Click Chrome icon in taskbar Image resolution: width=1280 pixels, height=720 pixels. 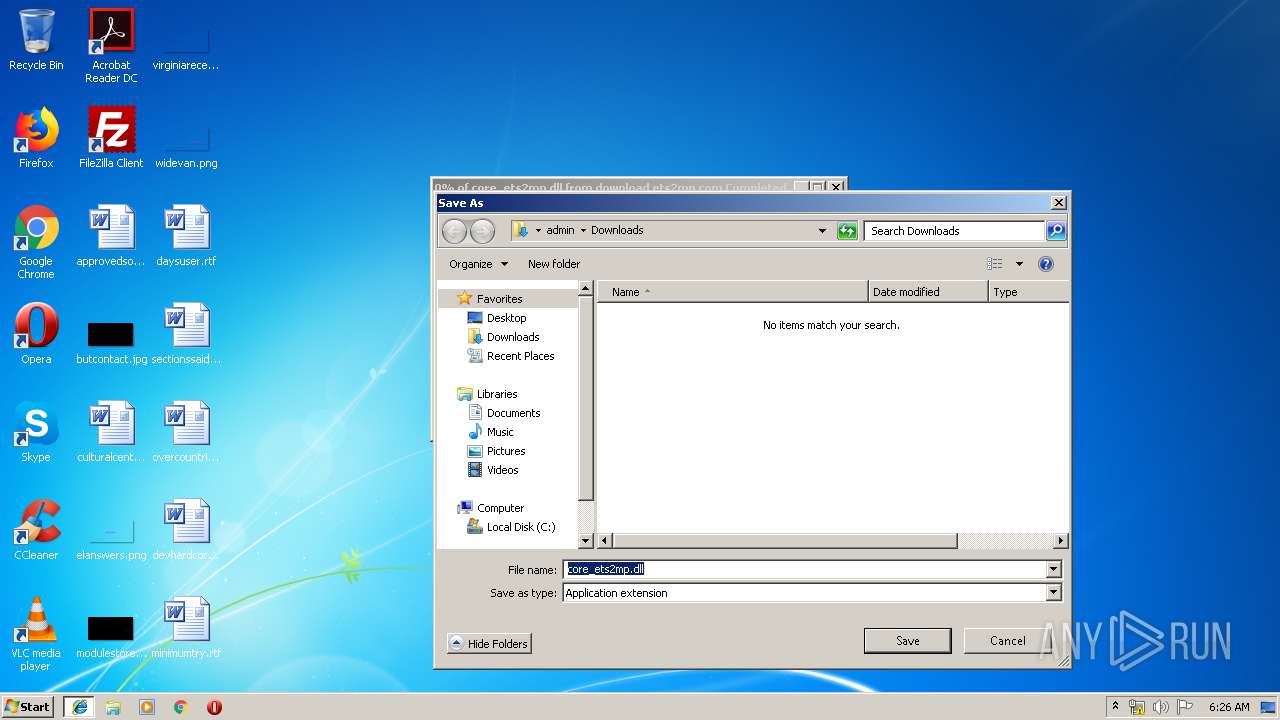pos(181,707)
